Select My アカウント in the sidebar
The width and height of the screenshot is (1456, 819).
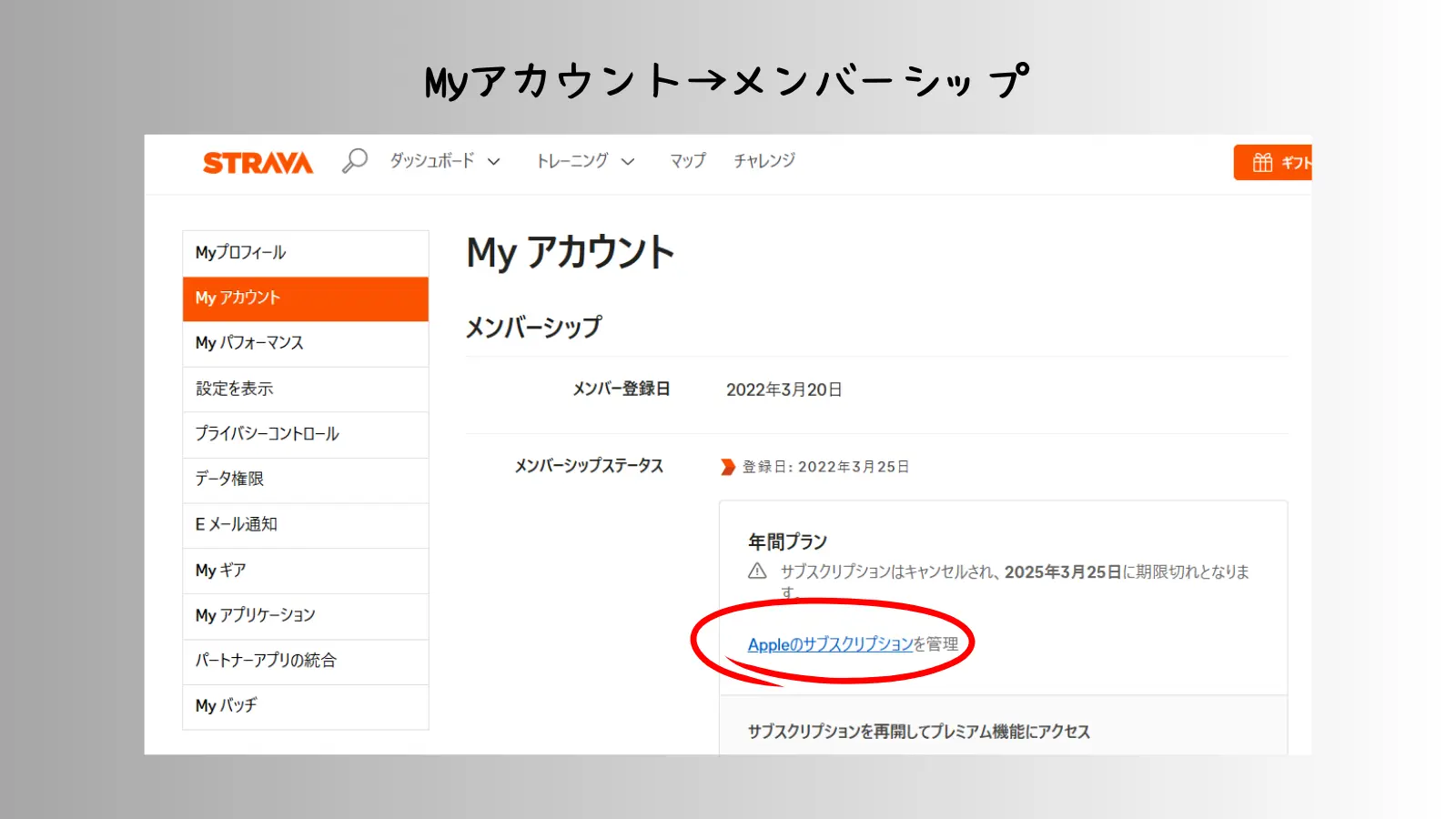(306, 298)
